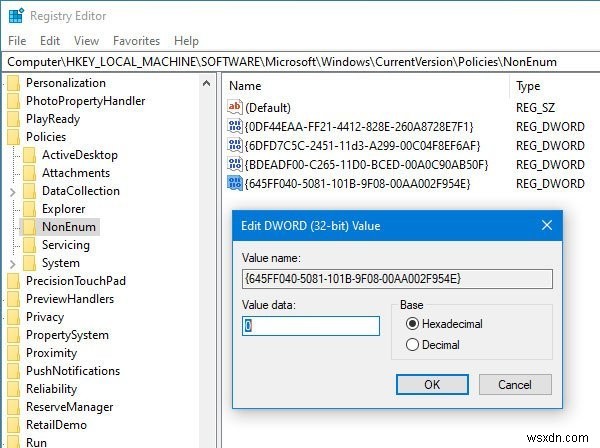Click the PropertySystem folder icon
This screenshot has width=600, height=448.
[x=13, y=335]
